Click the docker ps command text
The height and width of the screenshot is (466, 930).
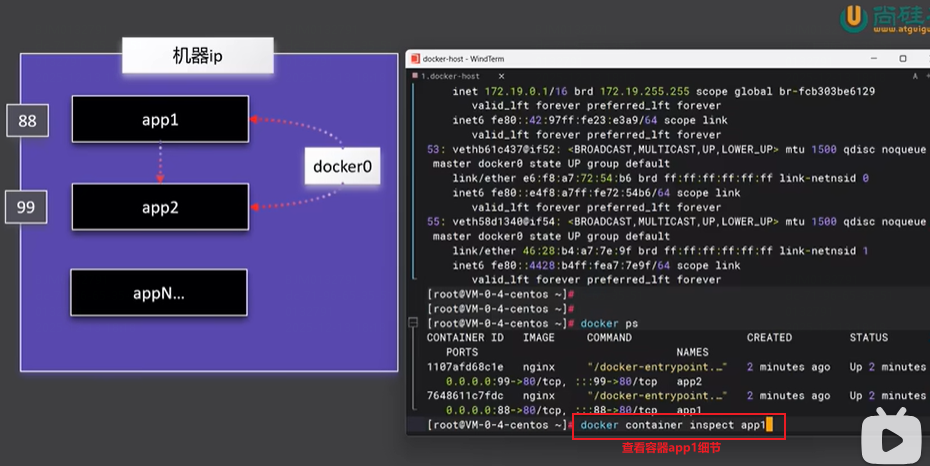[609, 323]
